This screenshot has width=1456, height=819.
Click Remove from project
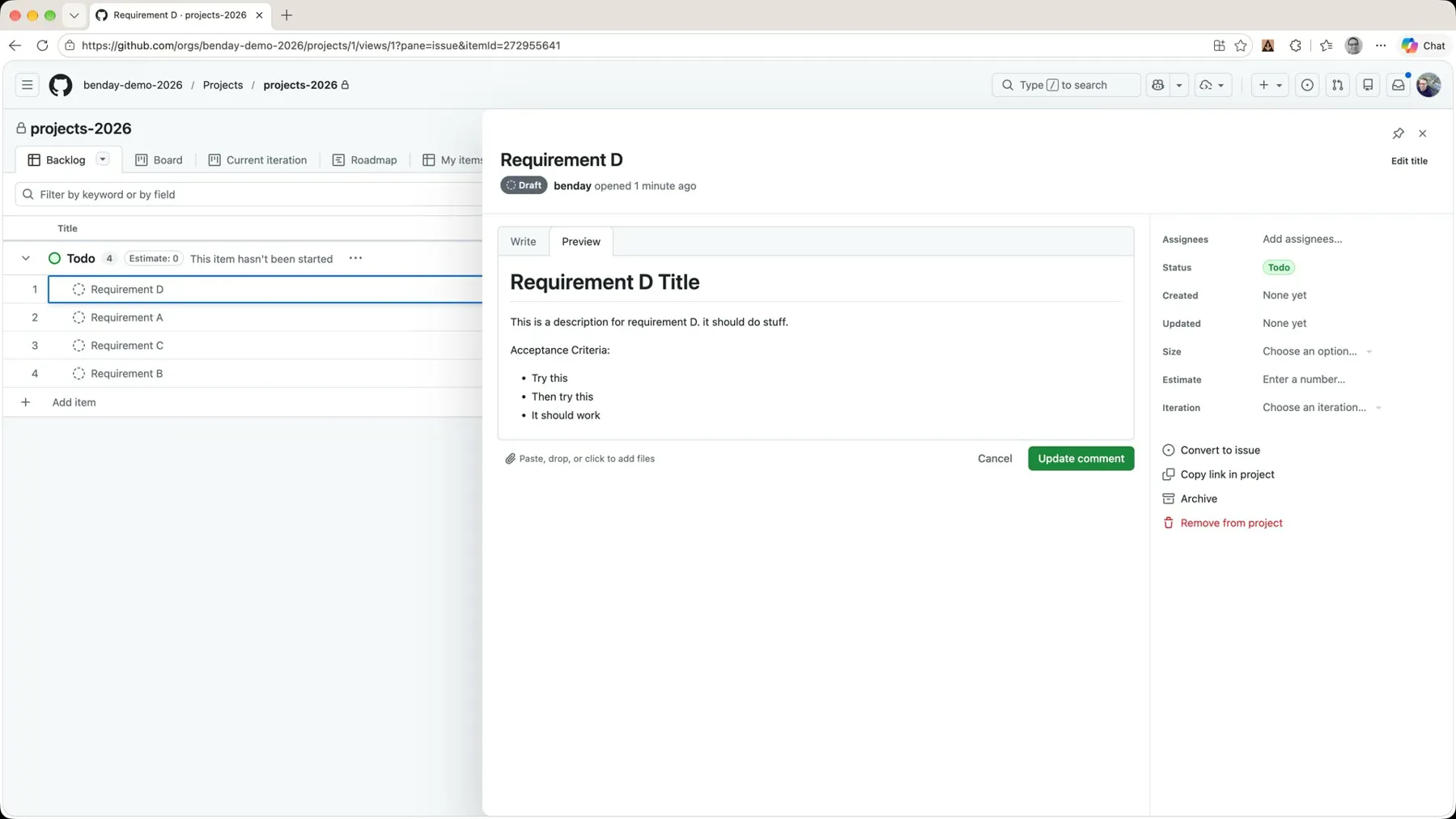tap(1223, 523)
